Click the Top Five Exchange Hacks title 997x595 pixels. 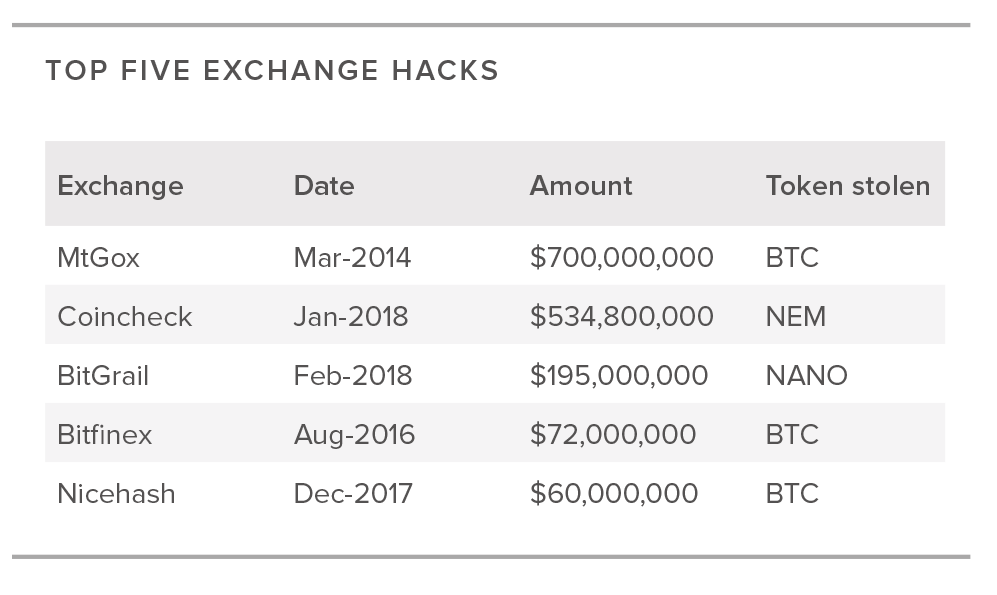pyautogui.click(x=272, y=71)
